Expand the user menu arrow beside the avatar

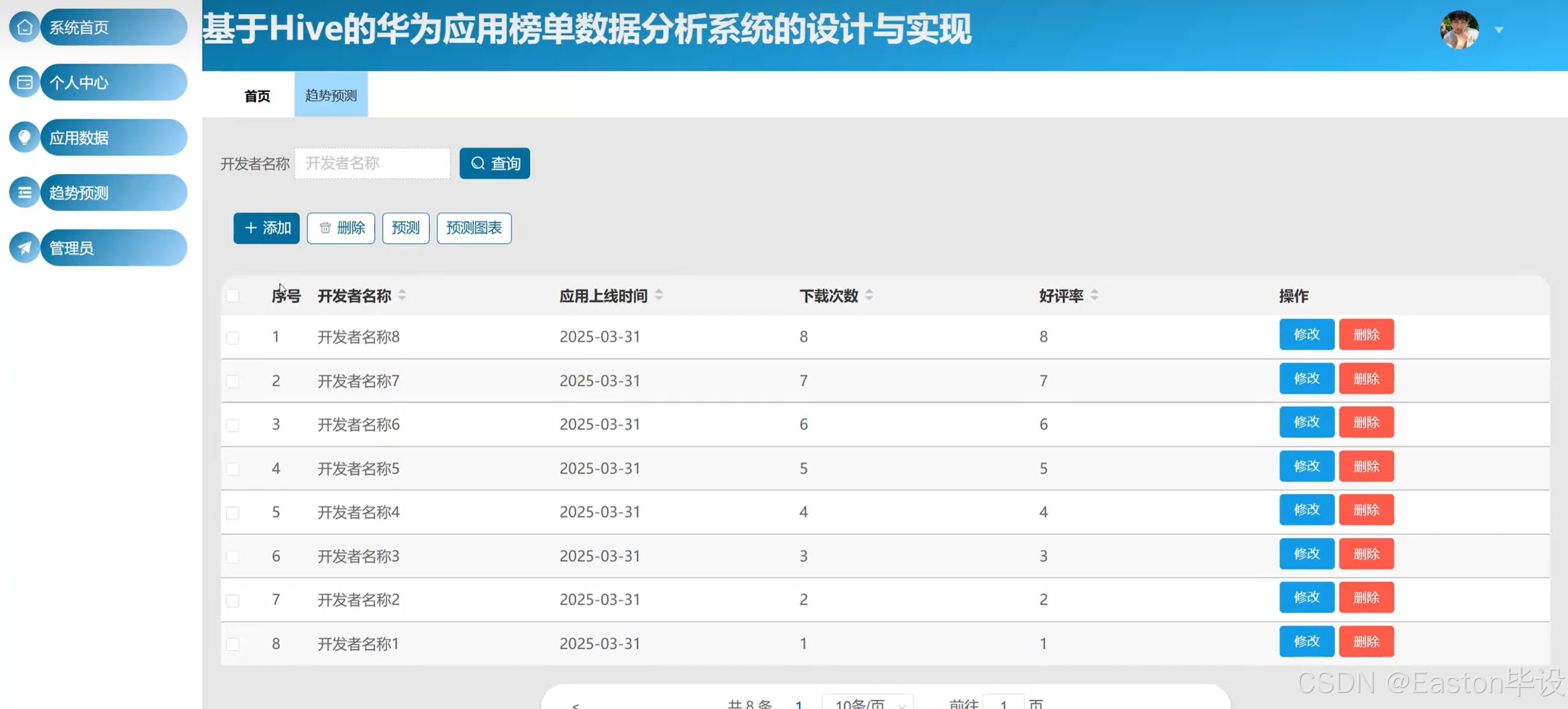point(1499,29)
